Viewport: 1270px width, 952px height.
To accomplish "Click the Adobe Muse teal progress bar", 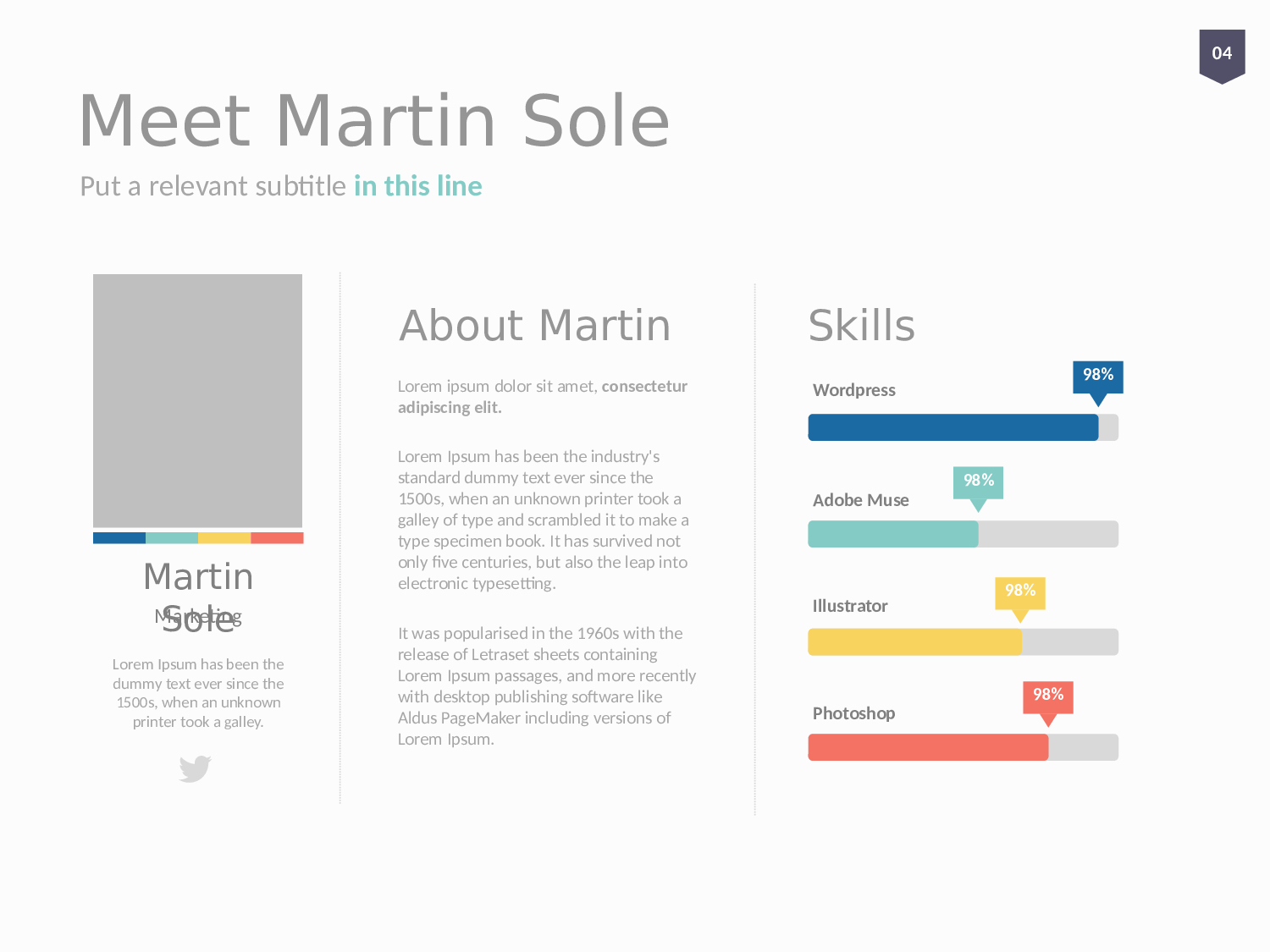I will click(x=892, y=534).
